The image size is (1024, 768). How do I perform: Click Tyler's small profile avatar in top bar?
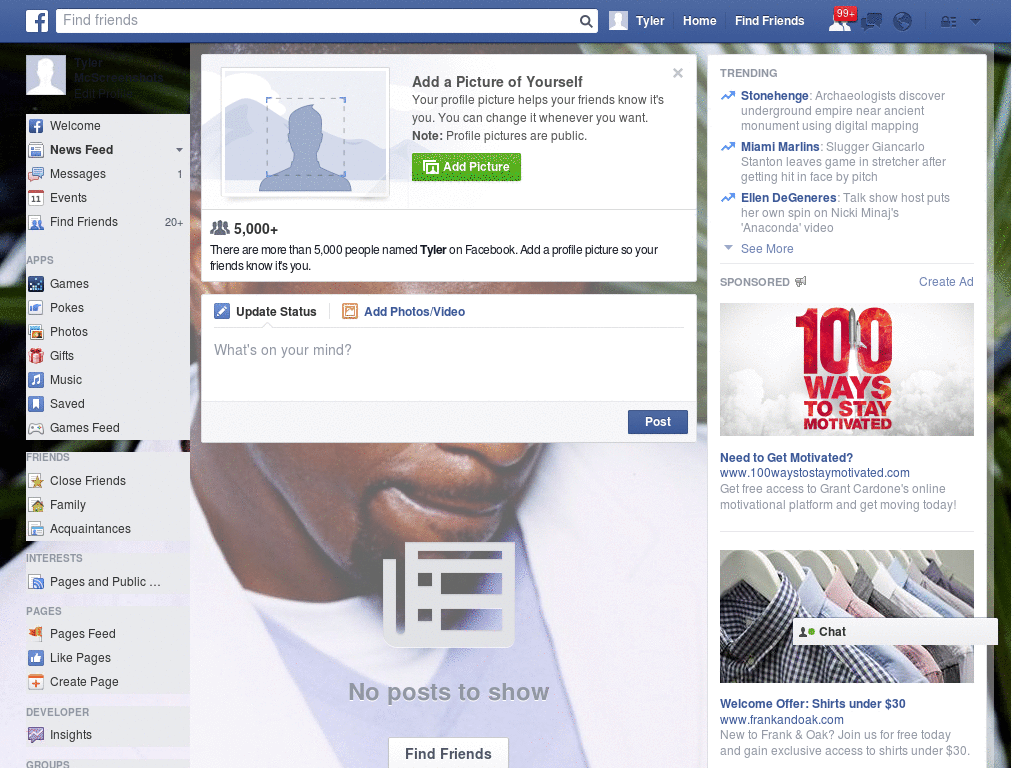click(618, 21)
